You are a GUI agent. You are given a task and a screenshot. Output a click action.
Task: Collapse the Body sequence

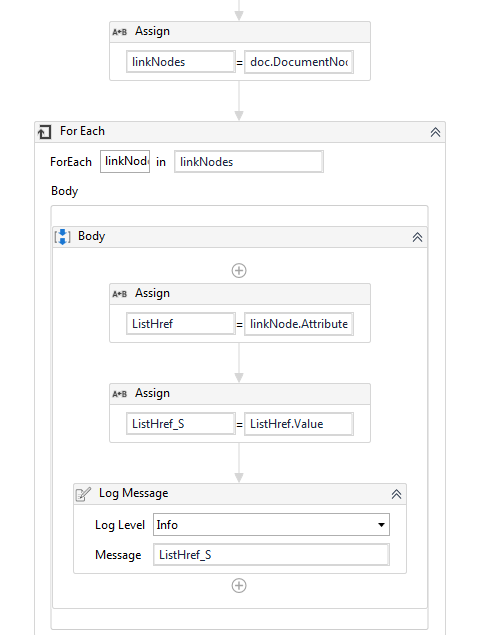417,237
